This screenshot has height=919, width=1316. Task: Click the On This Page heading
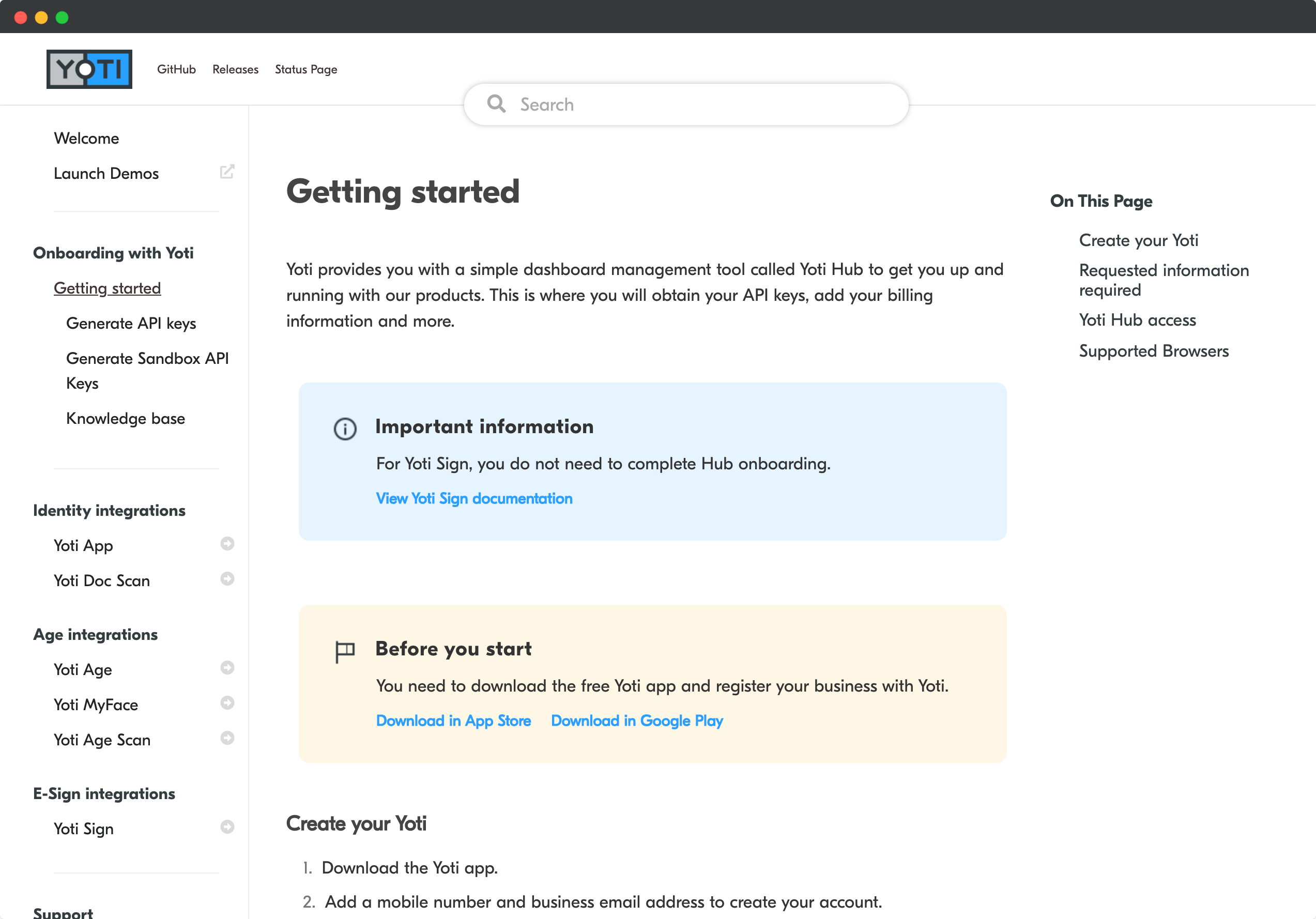point(1101,201)
